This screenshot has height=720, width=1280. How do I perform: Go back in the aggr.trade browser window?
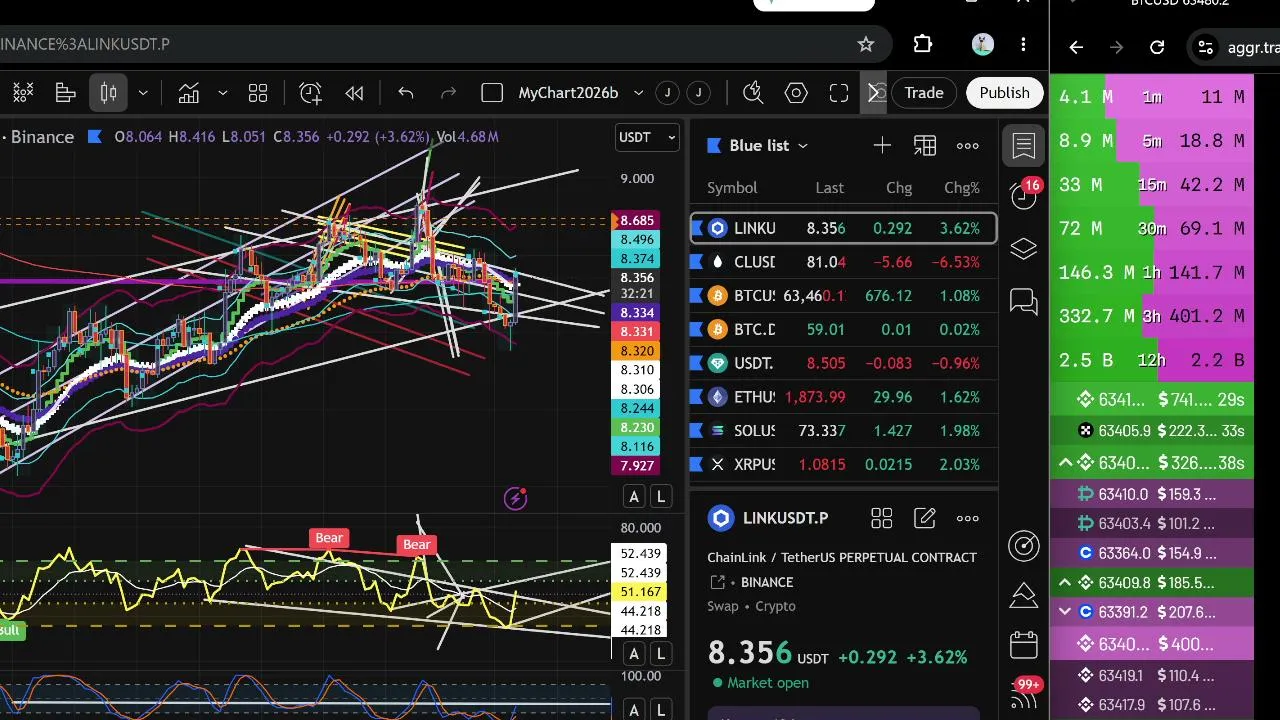(x=1076, y=47)
